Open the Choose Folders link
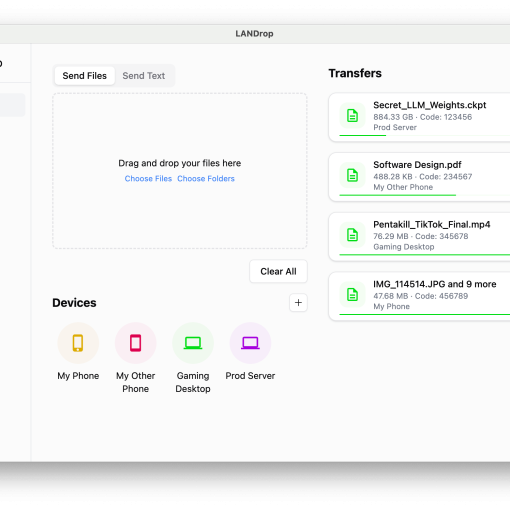 pos(206,179)
